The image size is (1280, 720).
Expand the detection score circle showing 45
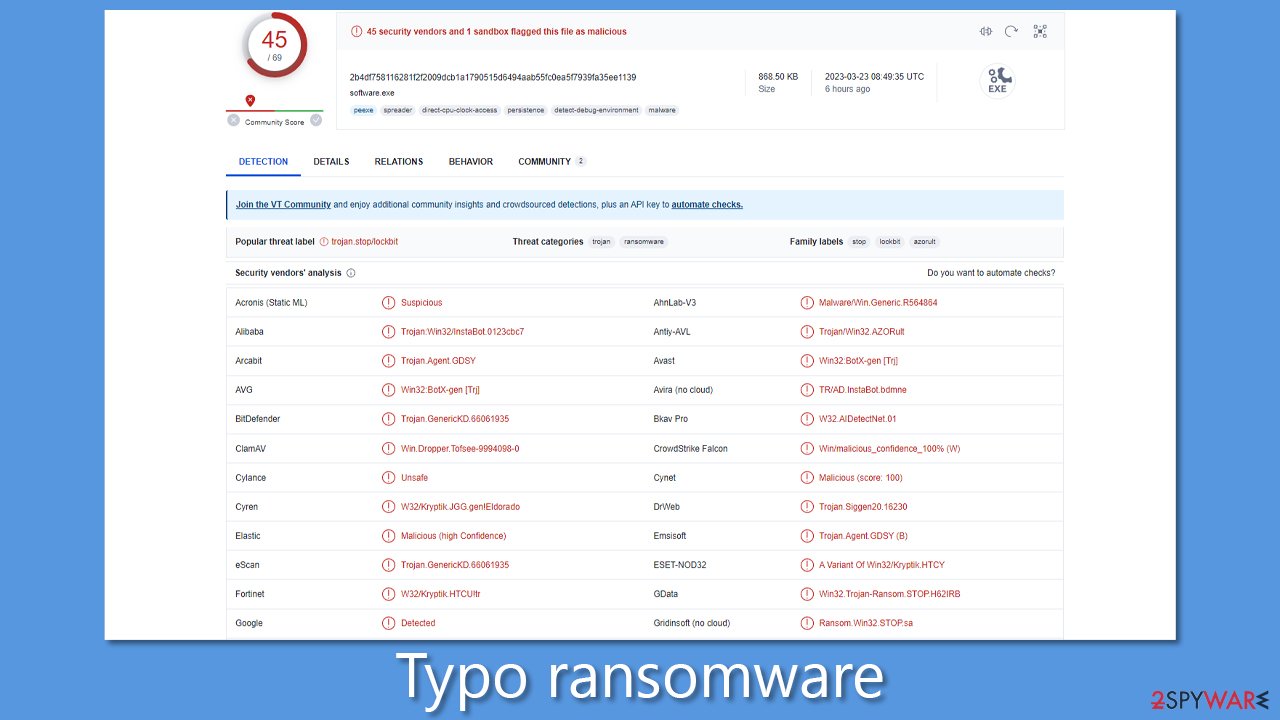275,44
